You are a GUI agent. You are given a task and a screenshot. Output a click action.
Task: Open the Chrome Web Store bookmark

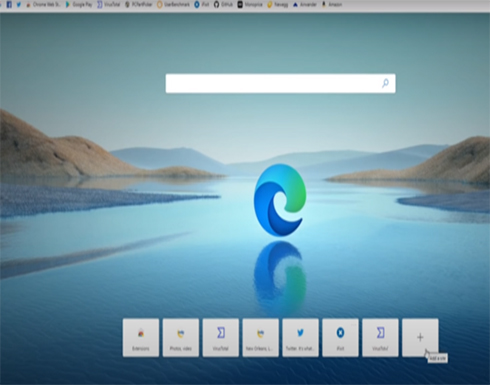pos(43,4)
